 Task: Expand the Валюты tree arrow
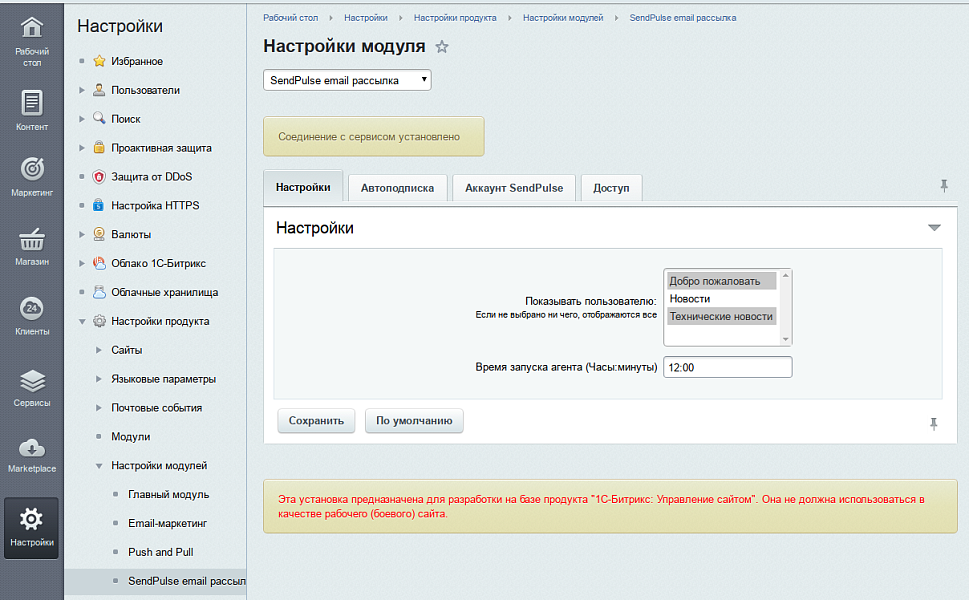82,234
